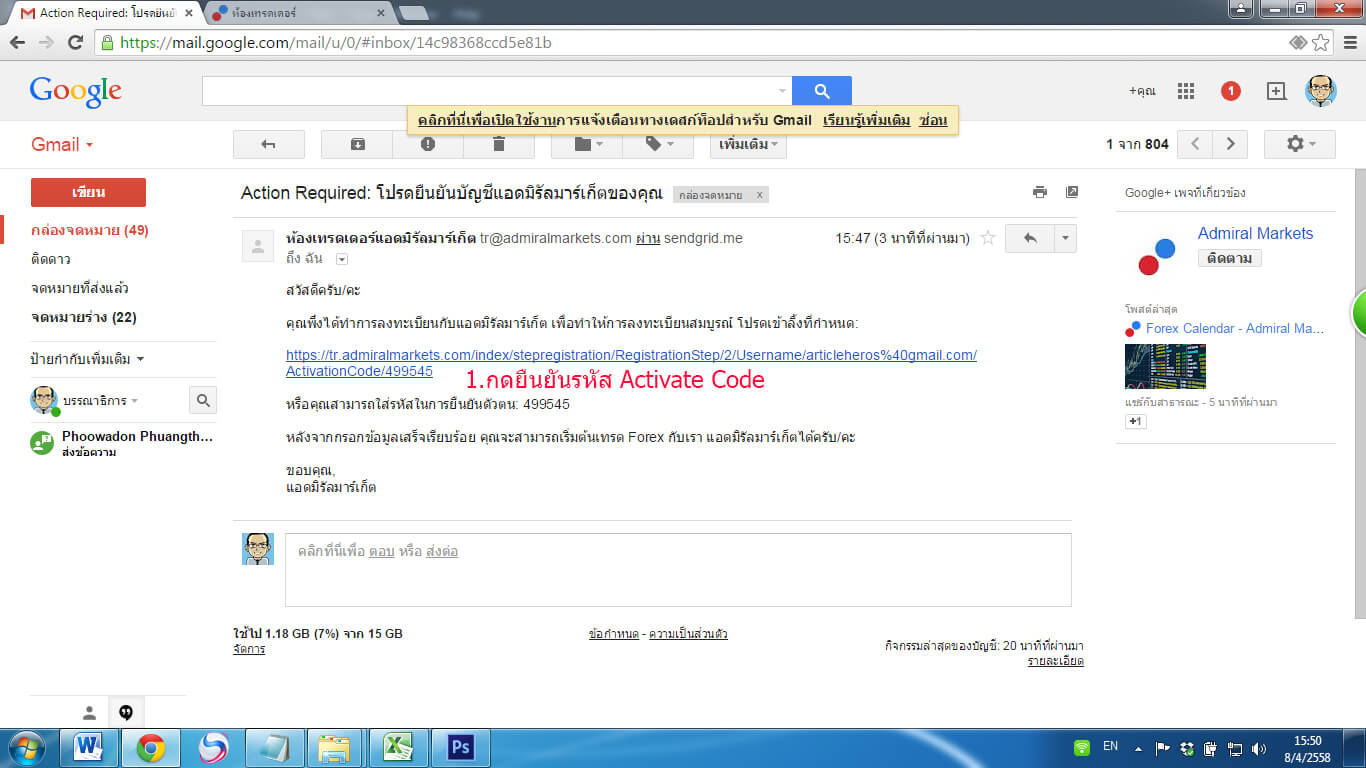Open the admiralmarkets activation link
This screenshot has height=768, width=1366.
[x=630, y=356]
